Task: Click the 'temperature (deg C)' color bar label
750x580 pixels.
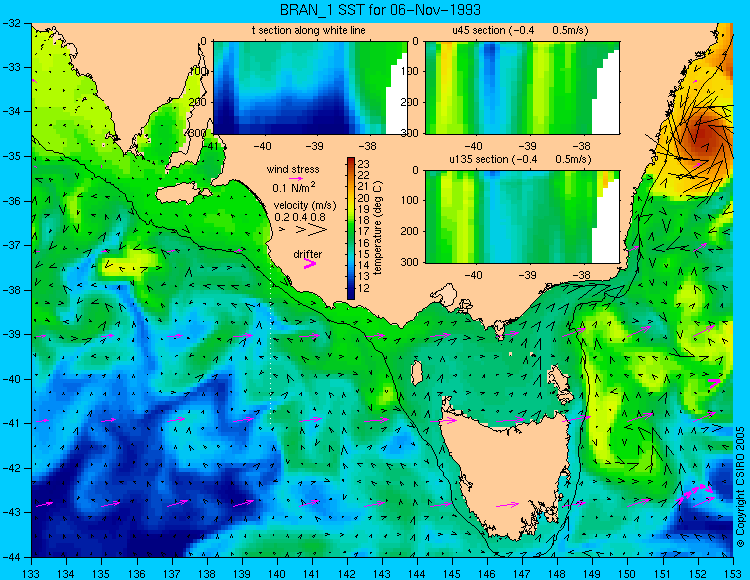Action: click(x=378, y=228)
